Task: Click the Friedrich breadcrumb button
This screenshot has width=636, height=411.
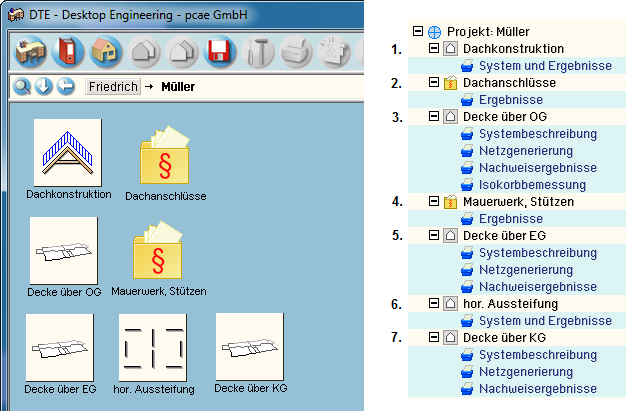Action: [x=111, y=87]
